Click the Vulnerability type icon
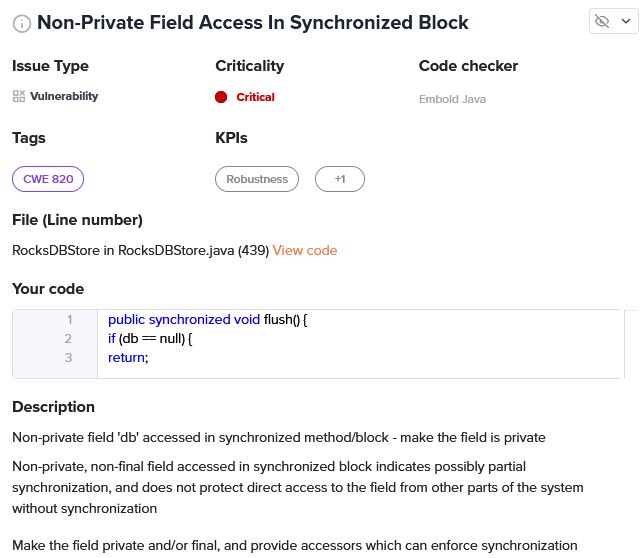 (x=18, y=96)
